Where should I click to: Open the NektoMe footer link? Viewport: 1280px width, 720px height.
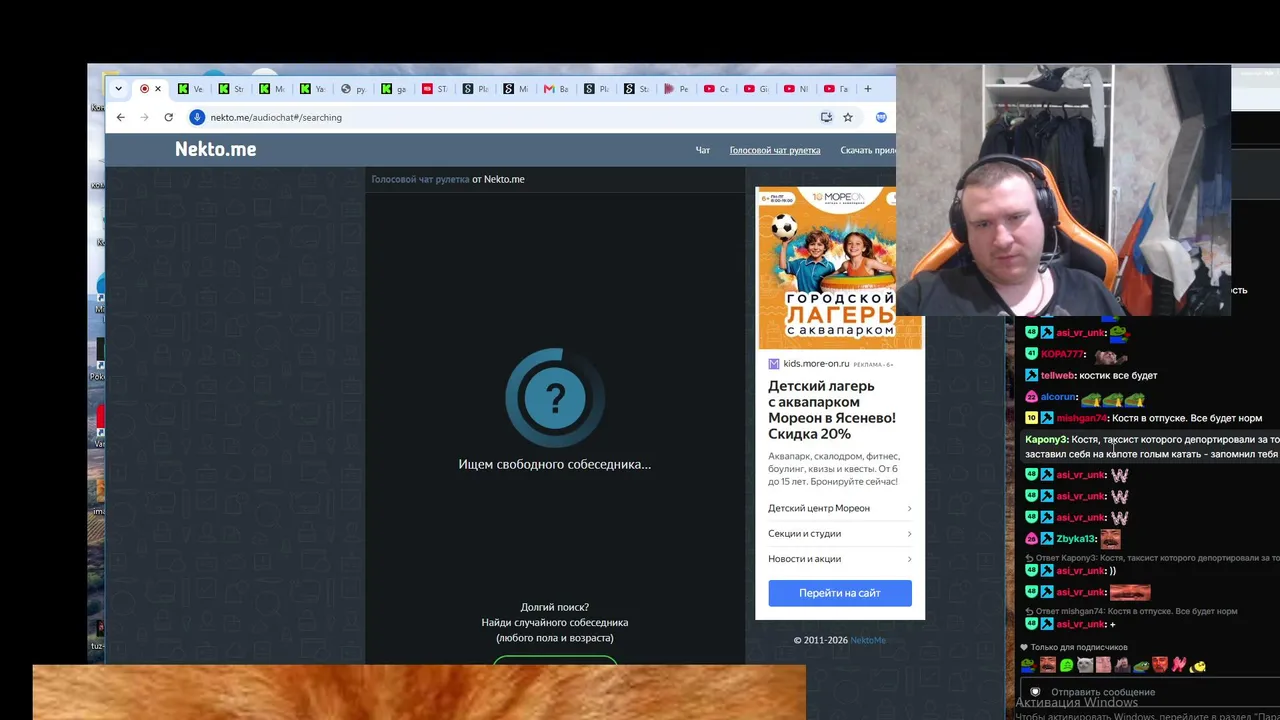(868, 640)
